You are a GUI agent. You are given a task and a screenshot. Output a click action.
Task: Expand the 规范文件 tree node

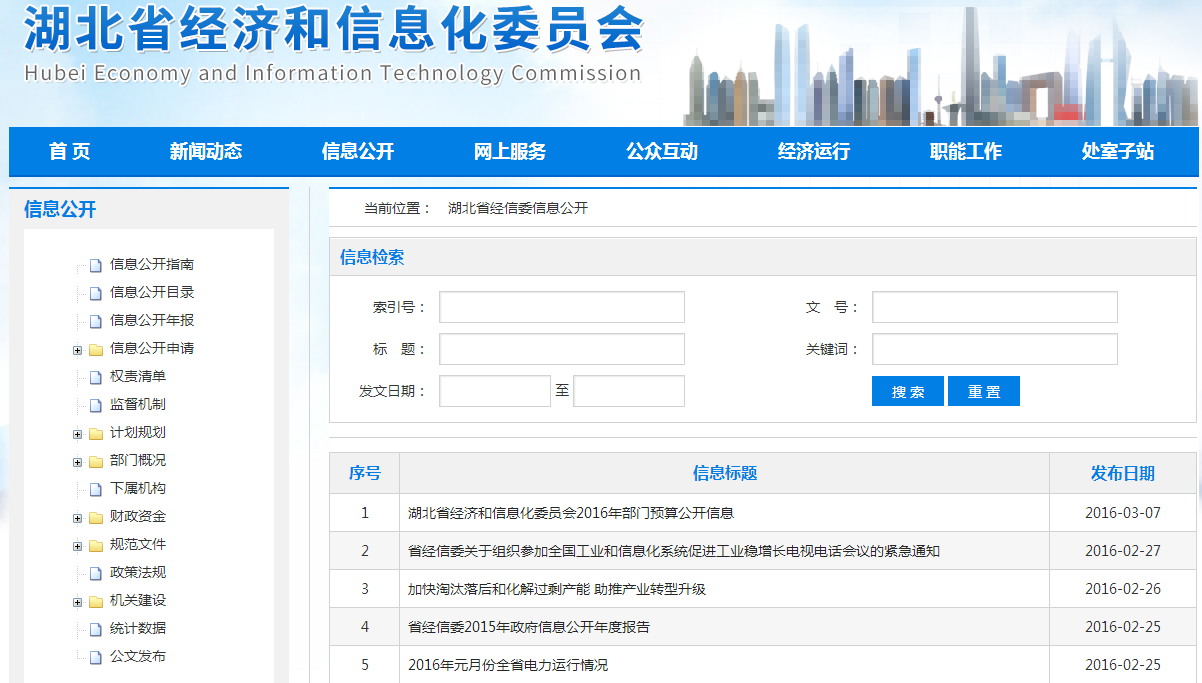pos(77,546)
